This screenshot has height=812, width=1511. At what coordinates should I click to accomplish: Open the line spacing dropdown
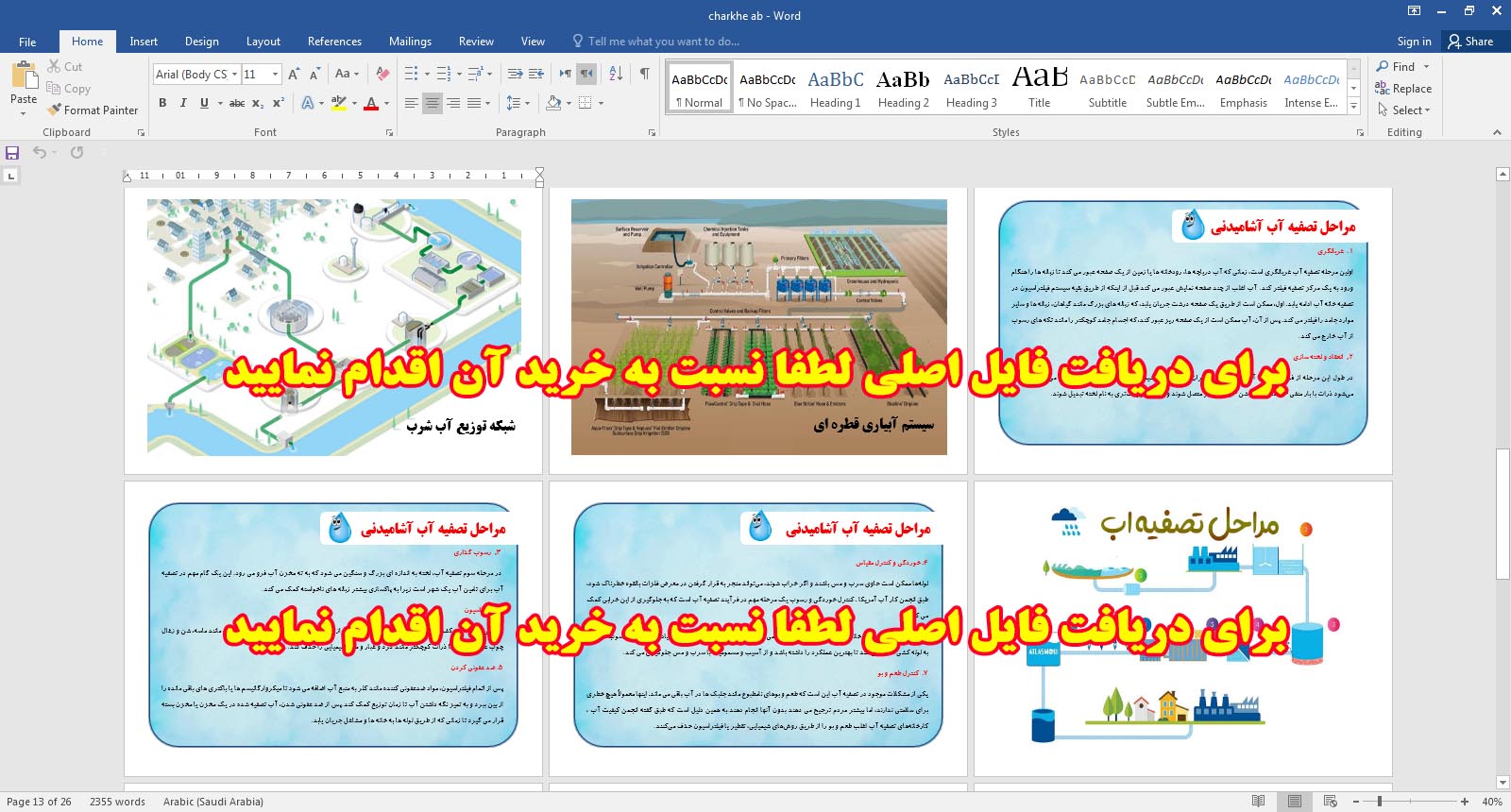click(x=518, y=103)
